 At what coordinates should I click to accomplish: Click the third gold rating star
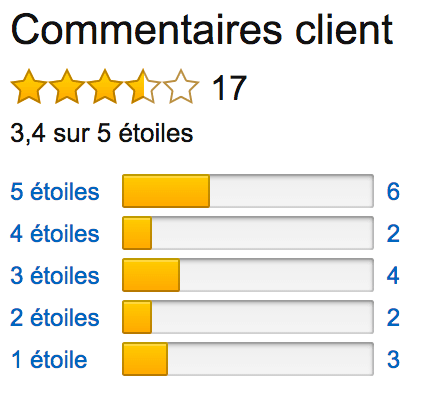pos(105,87)
